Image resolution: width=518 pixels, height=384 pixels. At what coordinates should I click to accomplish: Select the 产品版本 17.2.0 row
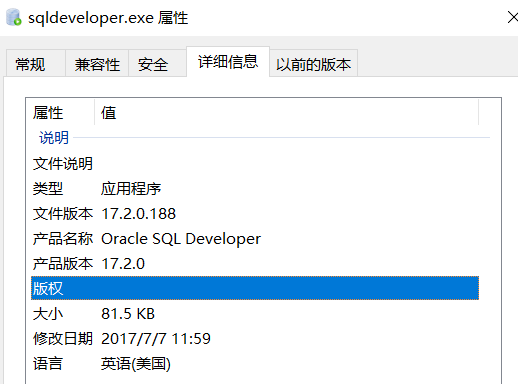tap(255, 264)
